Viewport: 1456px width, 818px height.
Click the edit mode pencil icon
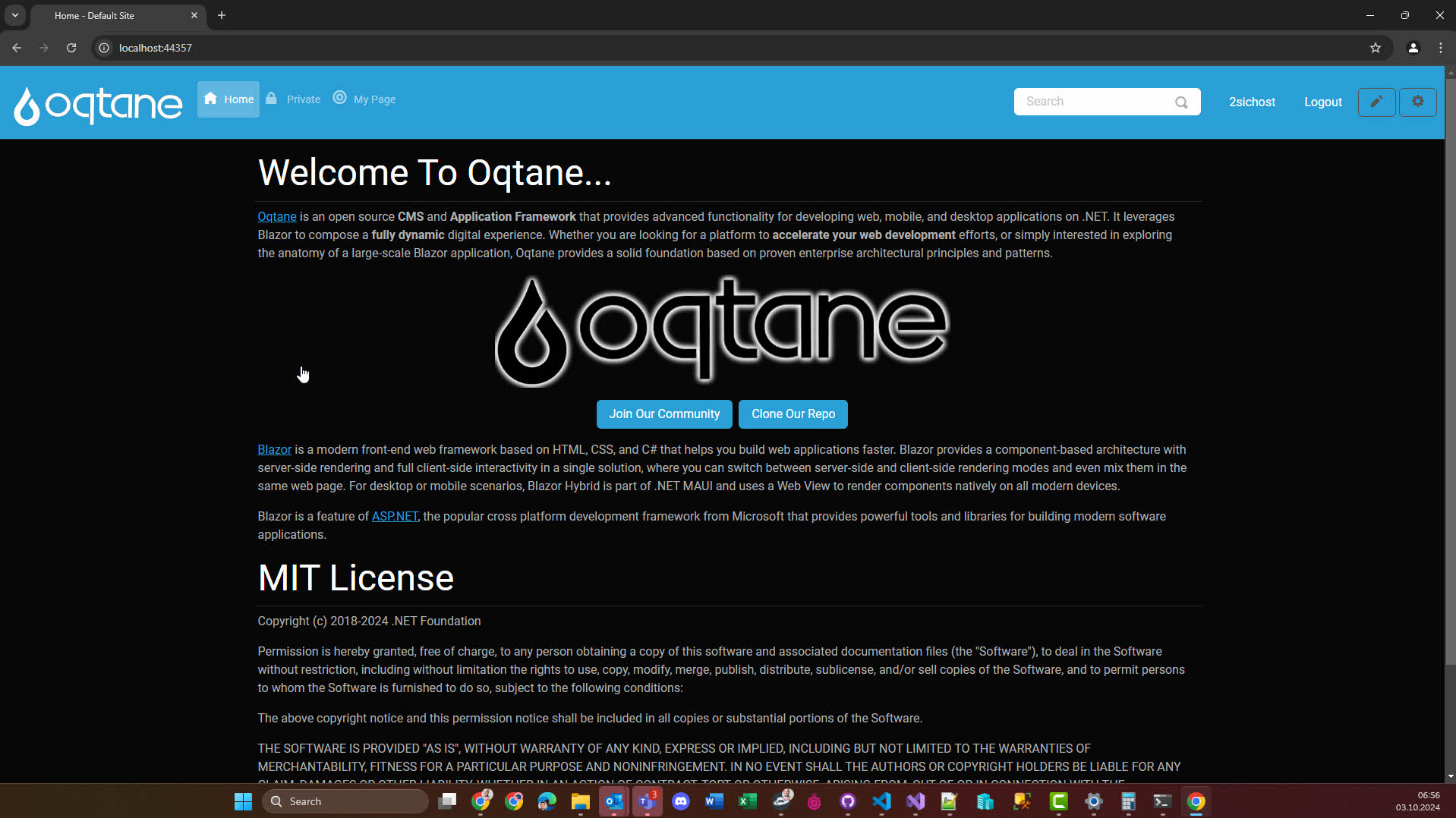pyautogui.click(x=1376, y=102)
